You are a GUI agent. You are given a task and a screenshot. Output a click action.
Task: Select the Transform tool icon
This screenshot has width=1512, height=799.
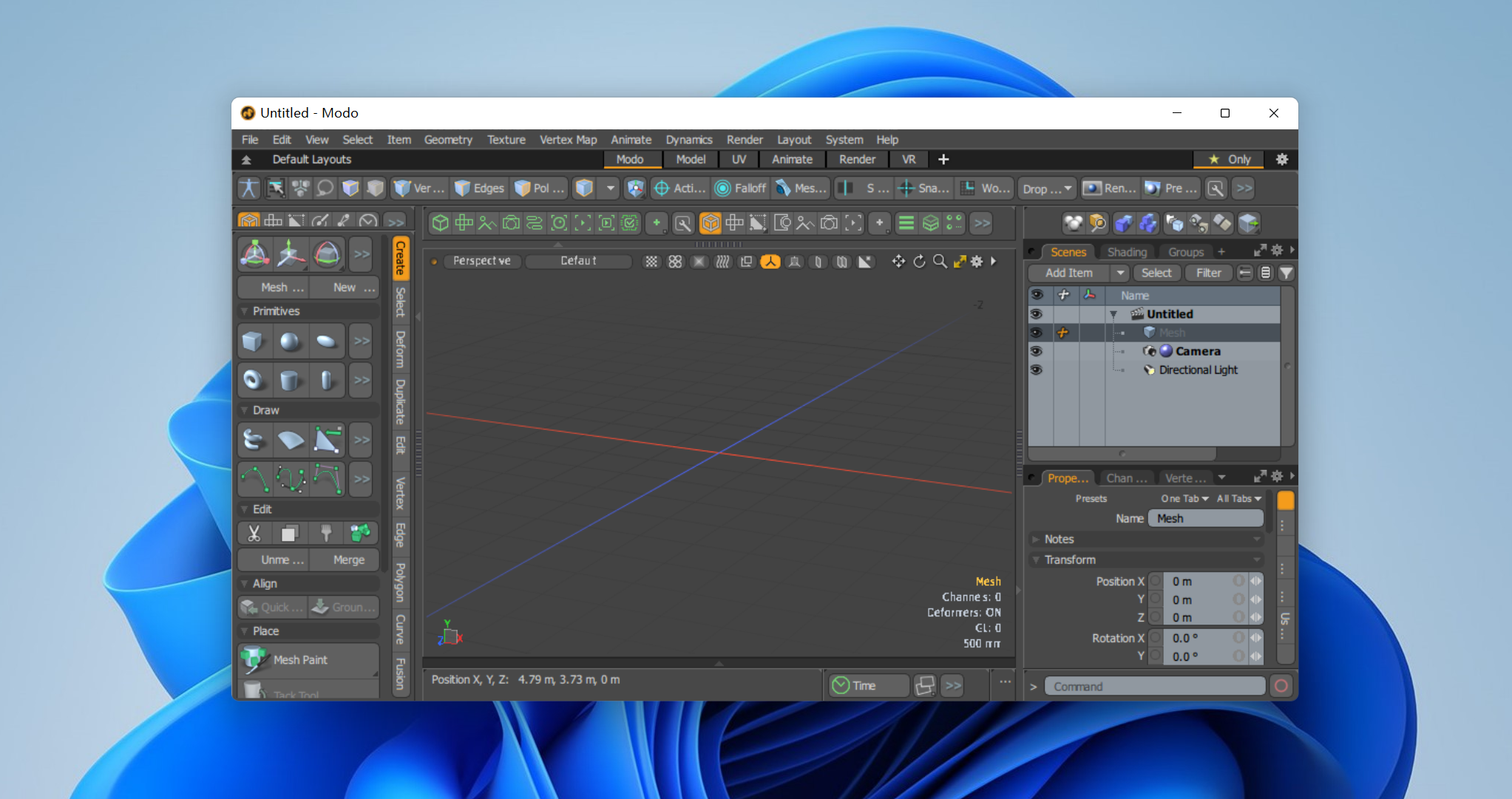point(254,254)
